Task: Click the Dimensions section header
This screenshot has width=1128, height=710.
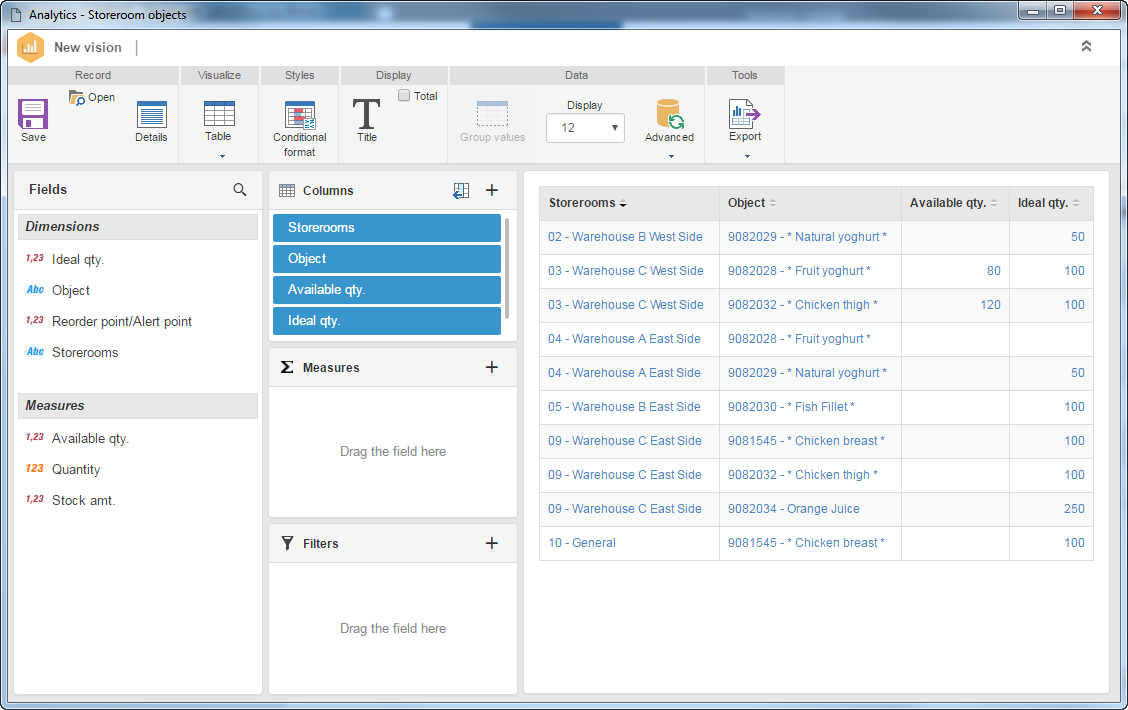Action: coord(137,227)
